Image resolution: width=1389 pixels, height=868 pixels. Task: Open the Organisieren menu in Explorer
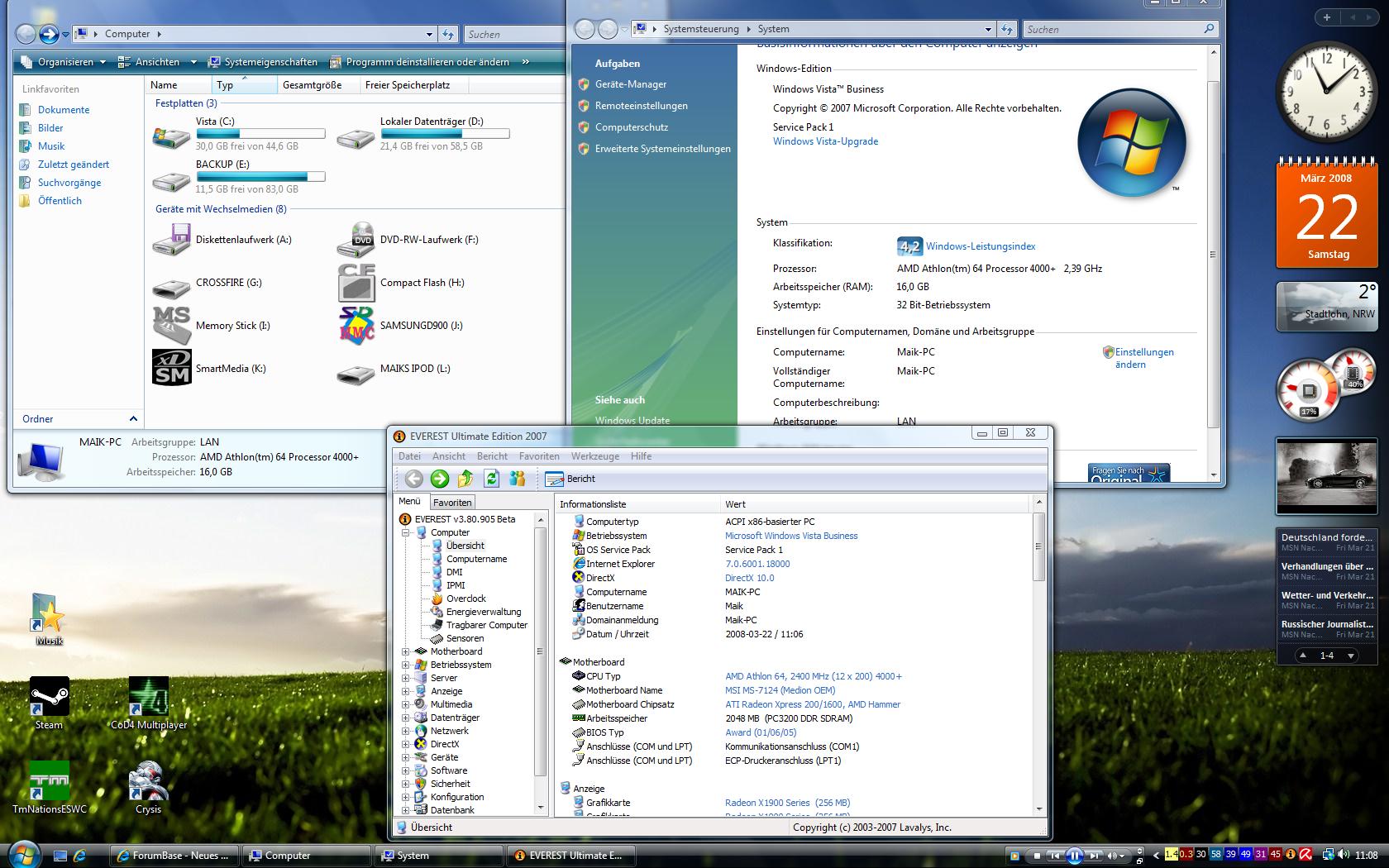tap(64, 62)
